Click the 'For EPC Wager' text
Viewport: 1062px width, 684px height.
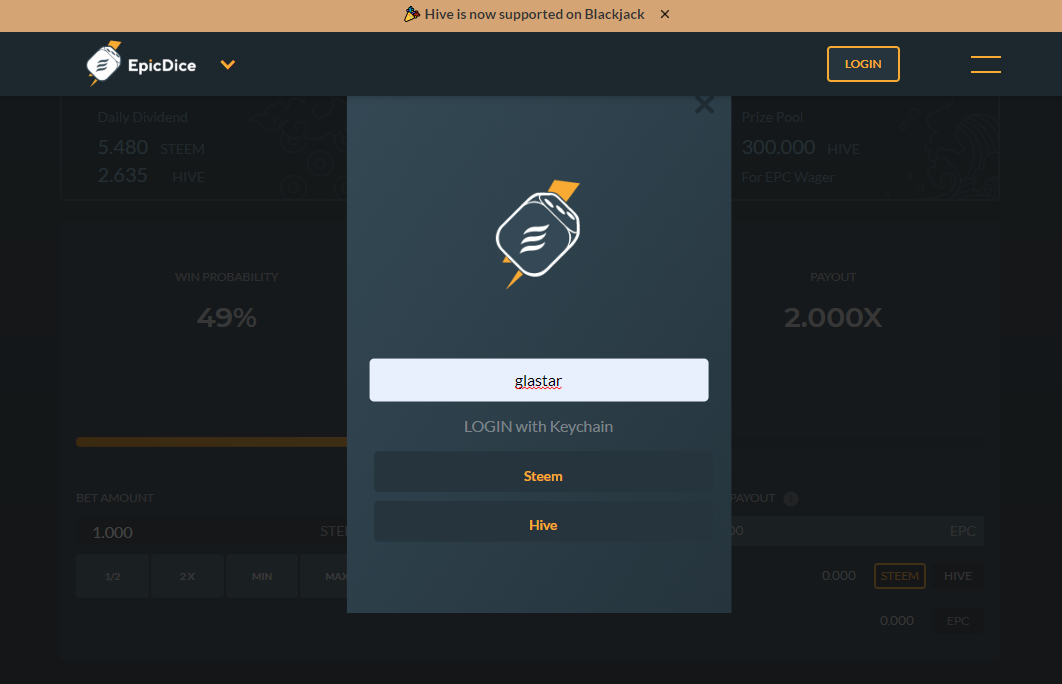[x=788, y=177]
